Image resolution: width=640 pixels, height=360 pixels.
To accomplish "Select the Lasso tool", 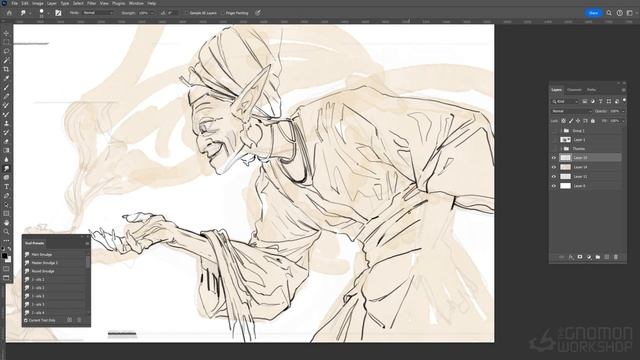I will [6, 51].
